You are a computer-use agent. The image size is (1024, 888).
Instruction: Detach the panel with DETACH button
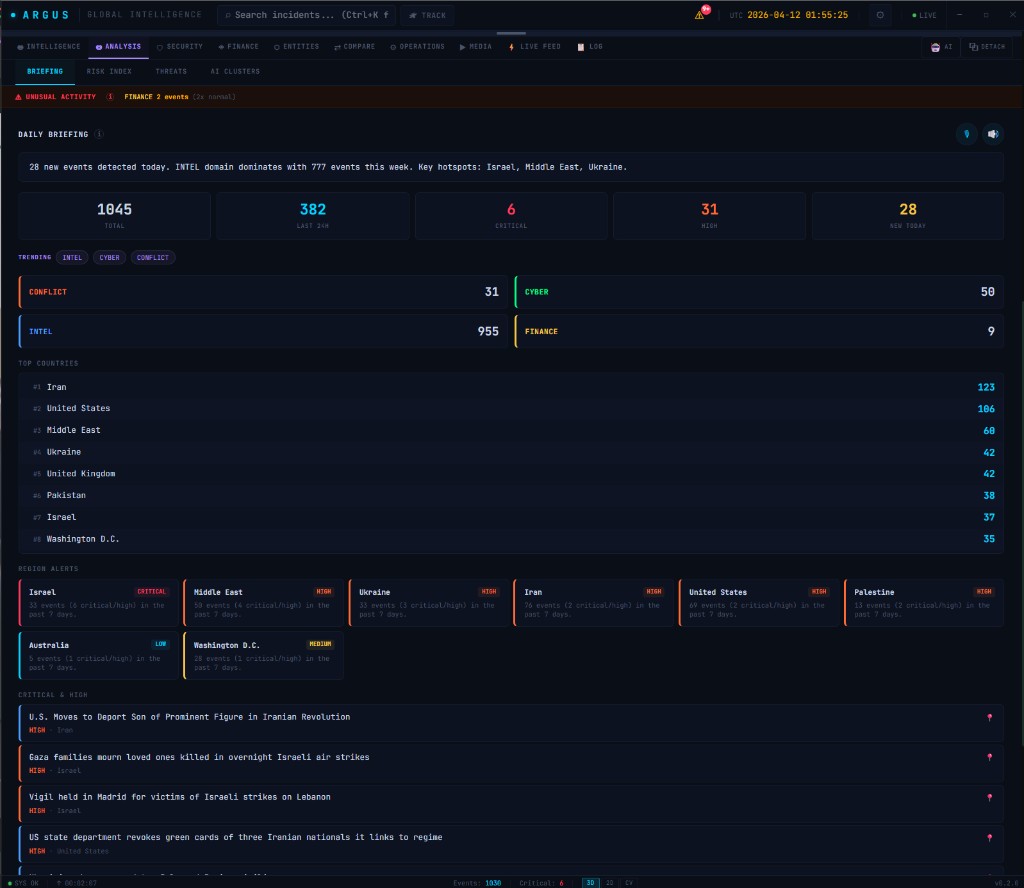(x=987, y=47)
